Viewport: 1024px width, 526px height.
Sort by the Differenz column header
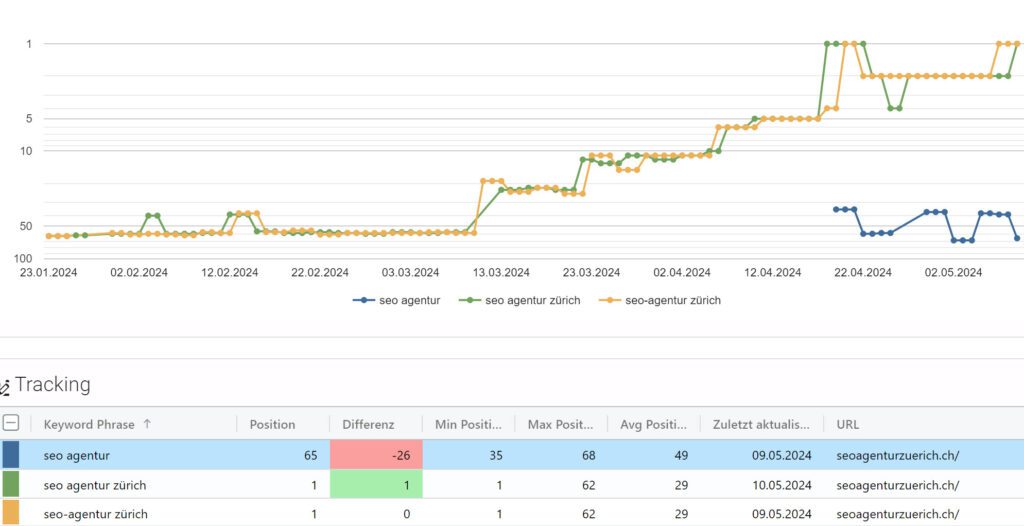click(x=368, y=424)
